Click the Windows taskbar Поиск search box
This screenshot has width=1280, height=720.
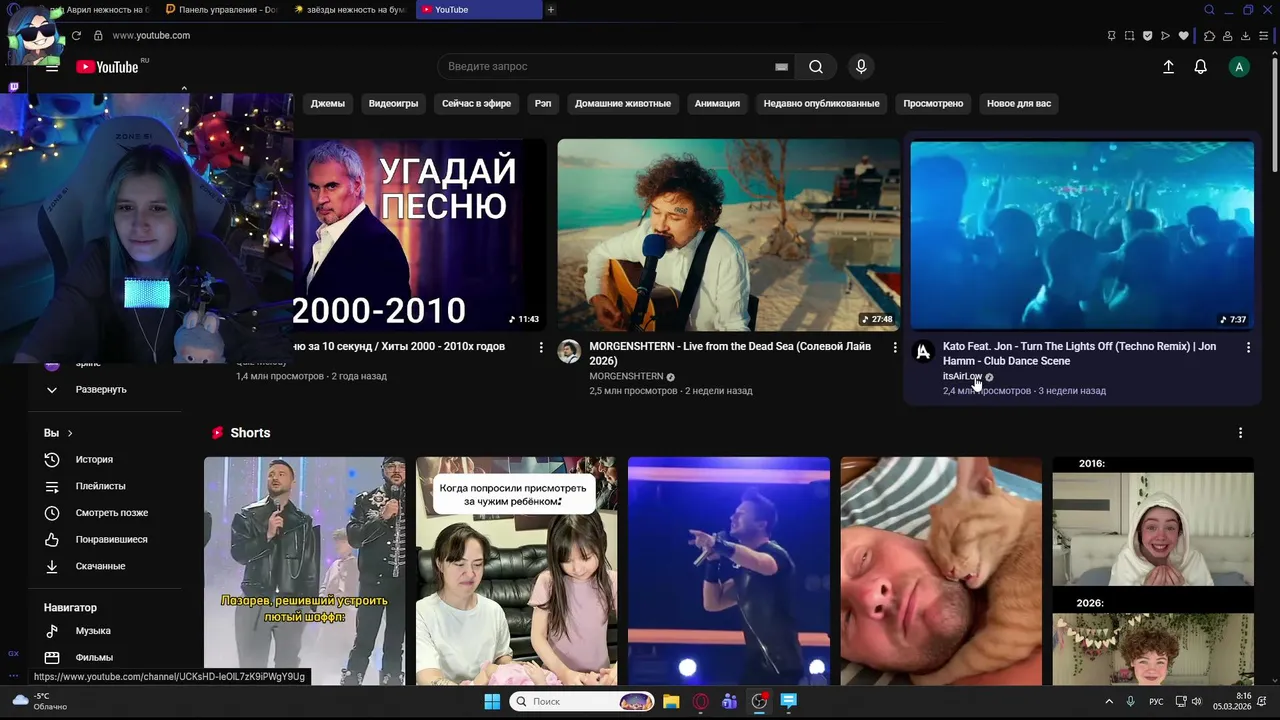(x=583, y=702)
